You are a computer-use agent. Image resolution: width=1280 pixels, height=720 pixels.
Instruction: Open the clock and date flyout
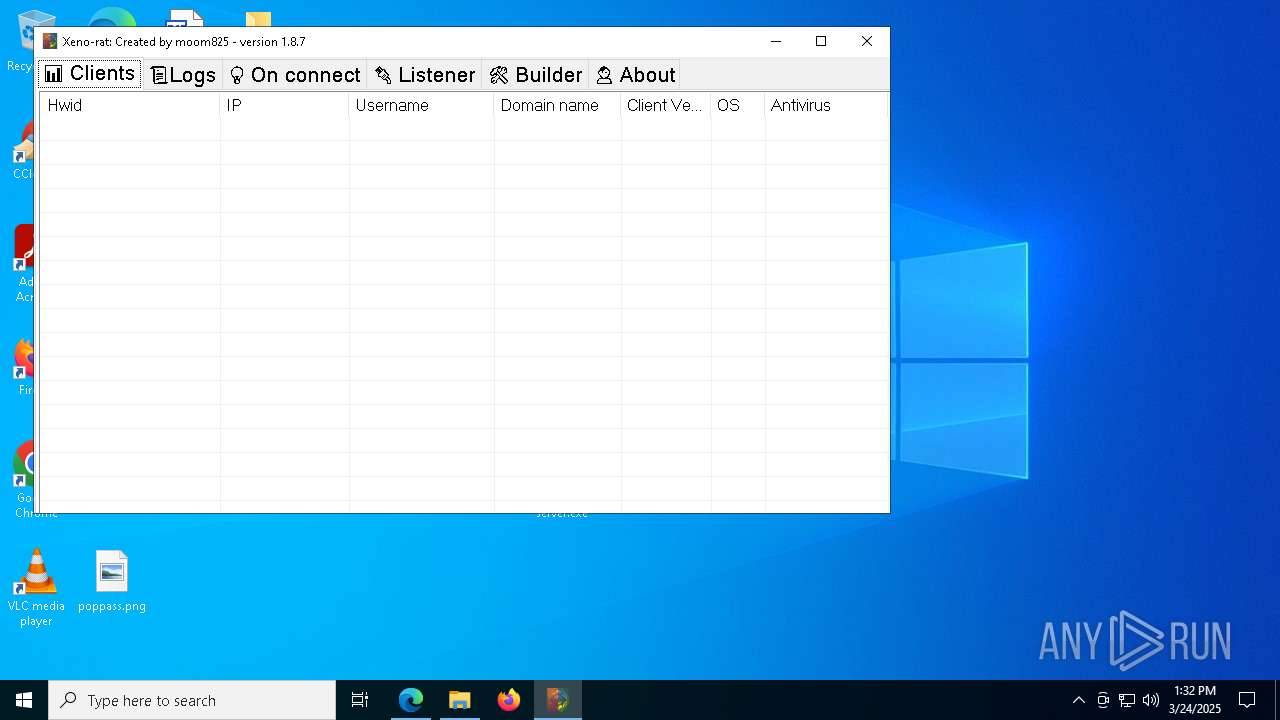(x=1195, y=700)
